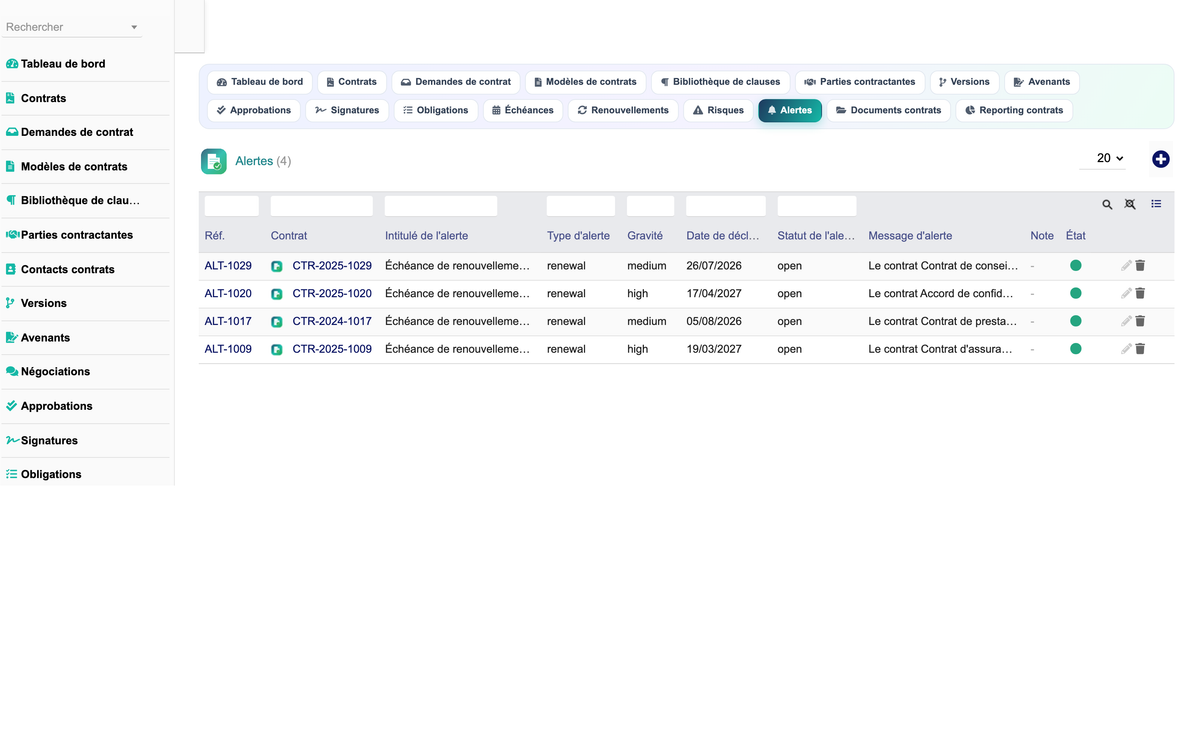Select the Parties contractantes top tab
The width and height of the screenshot is (1200, 743).
[x=860, y=82]
